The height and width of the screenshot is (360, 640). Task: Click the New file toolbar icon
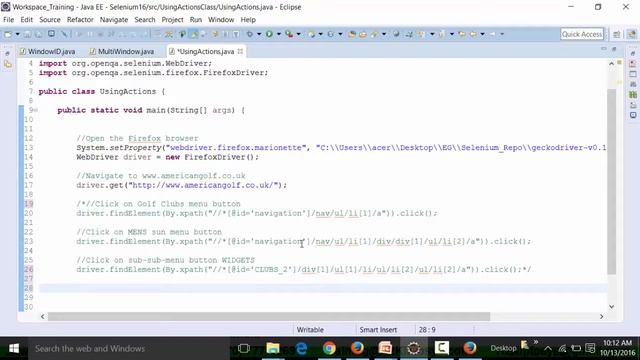(x=8, y=34)
